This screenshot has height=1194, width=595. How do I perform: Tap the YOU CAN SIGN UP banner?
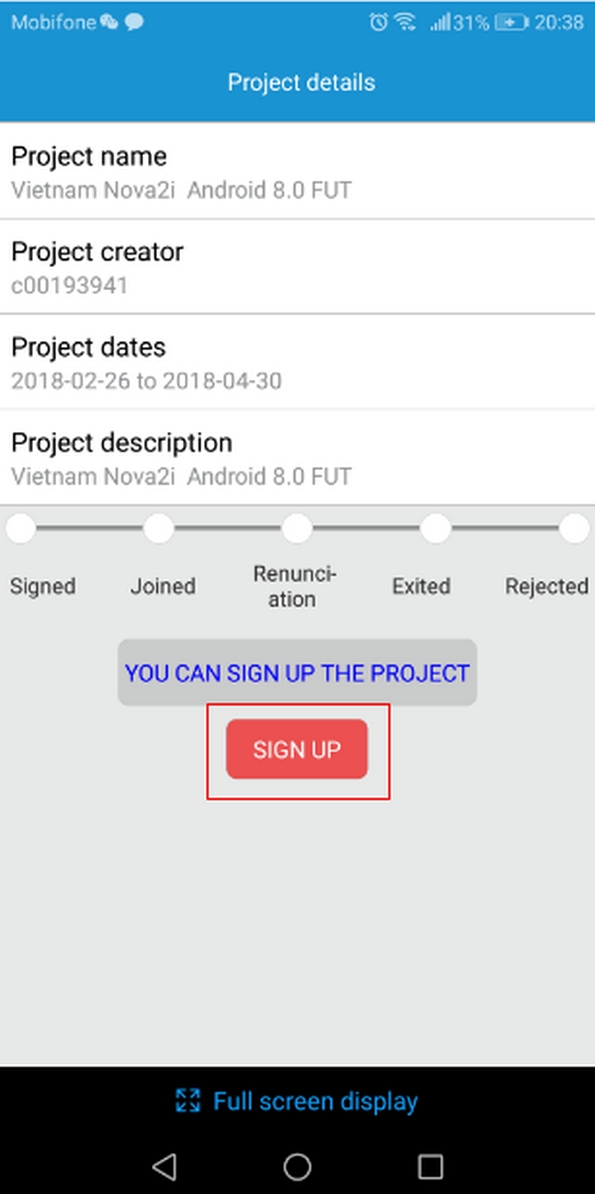[x=297, y=672]
